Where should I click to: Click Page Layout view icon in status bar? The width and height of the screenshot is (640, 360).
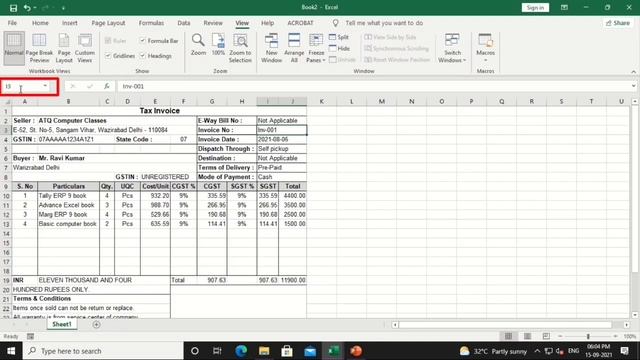point(527,336)
